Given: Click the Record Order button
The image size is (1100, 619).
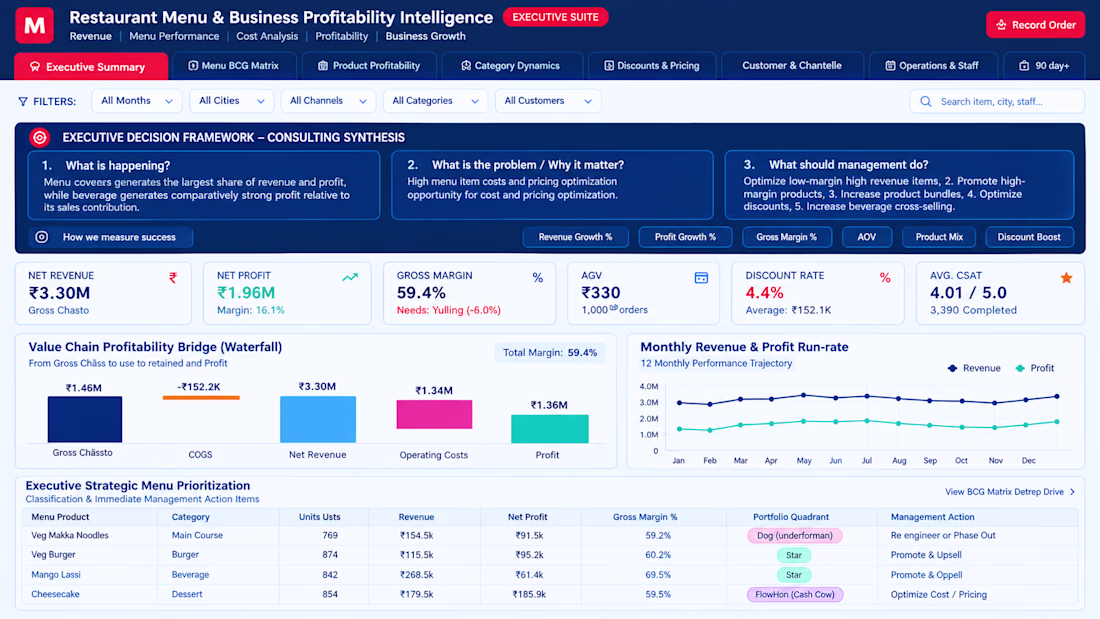Looking at the screenshot, I should pyautogui.click(x=1035, y=25).
